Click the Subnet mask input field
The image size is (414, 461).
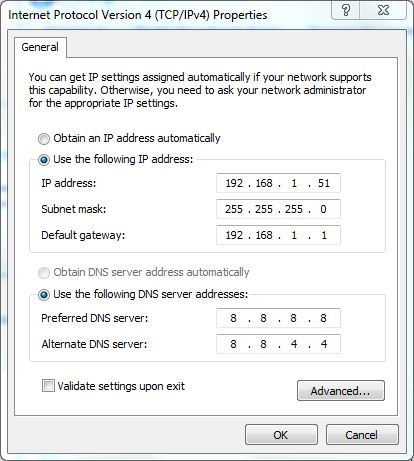pyautogui.click(x=278, y=209)
